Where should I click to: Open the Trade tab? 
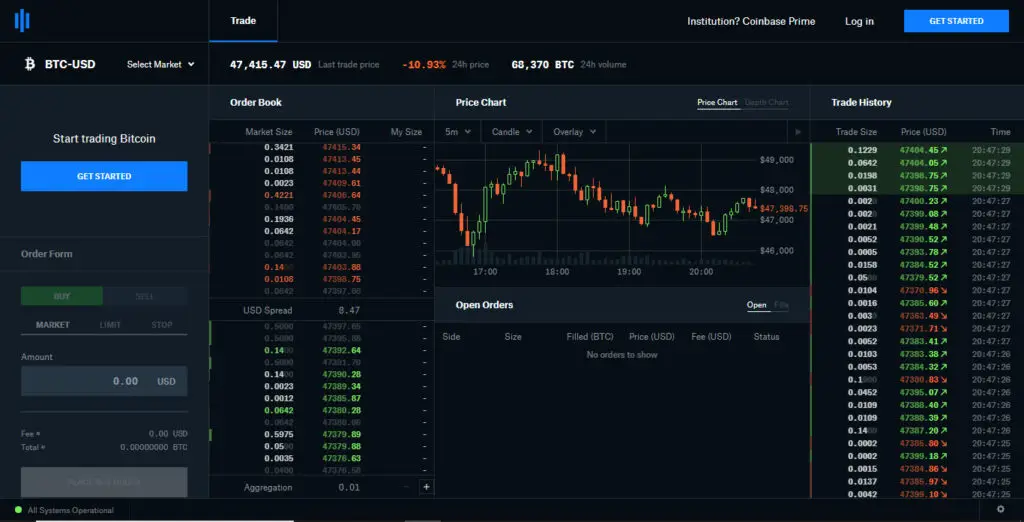coord(243,21)
